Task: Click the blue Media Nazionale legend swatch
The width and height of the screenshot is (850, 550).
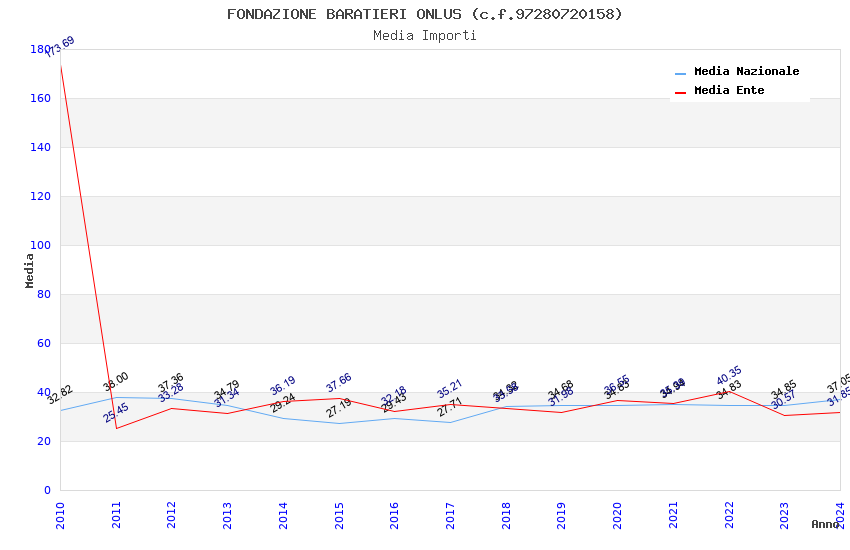Action: click(x=680, y=73)
